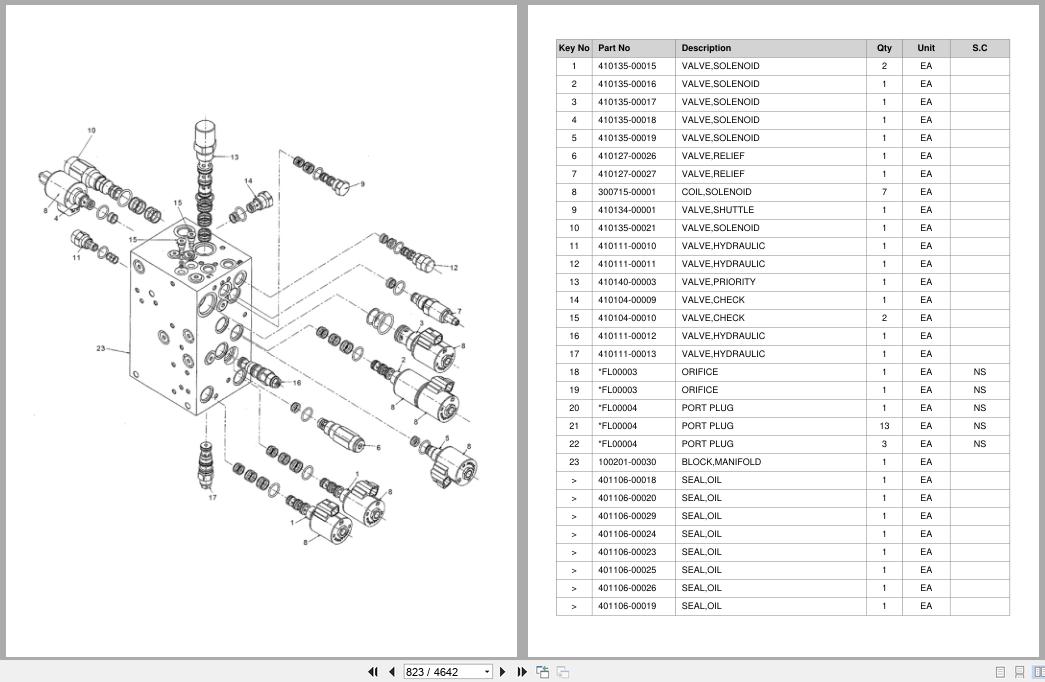Screen dimensions: 1045x682
Task: Click the go-to-previous-view icon
Action: [542, 672]
